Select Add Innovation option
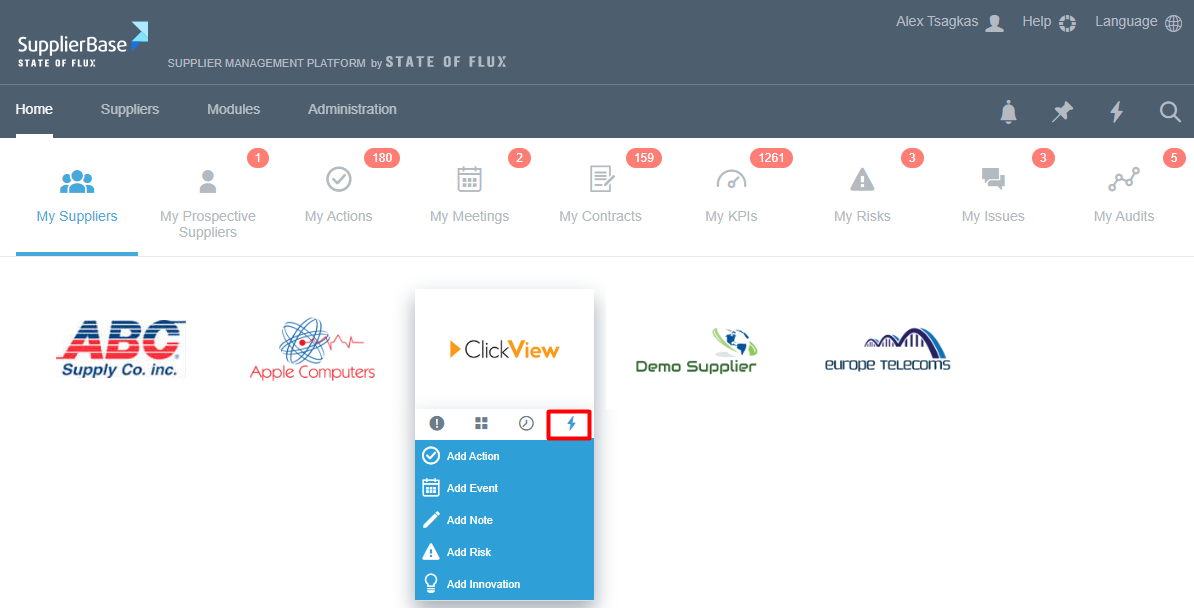Screen dimensions: 1194x608 (x=482, y=584)
